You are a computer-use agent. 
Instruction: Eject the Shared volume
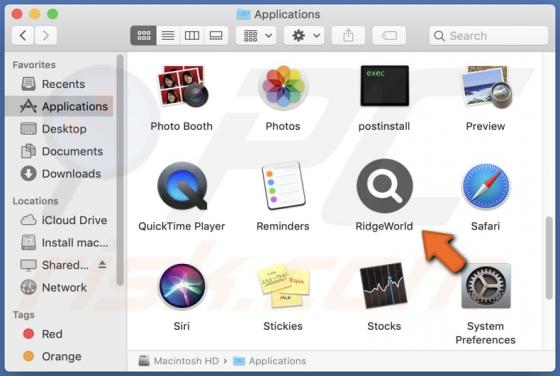[102, 265]
